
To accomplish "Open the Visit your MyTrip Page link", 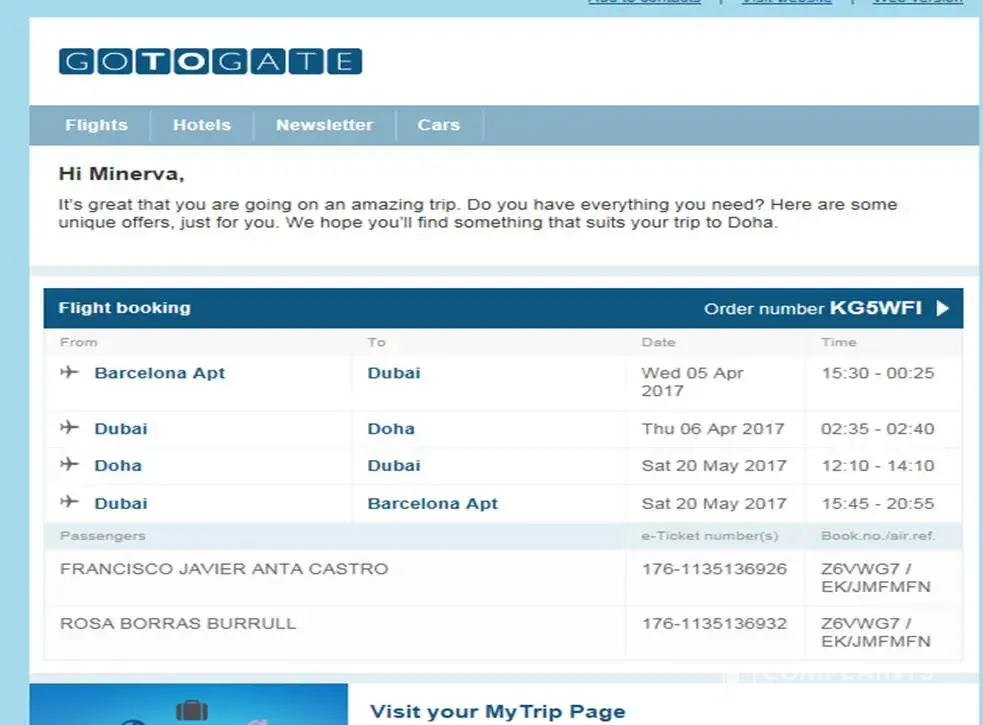I will (497, 712).
